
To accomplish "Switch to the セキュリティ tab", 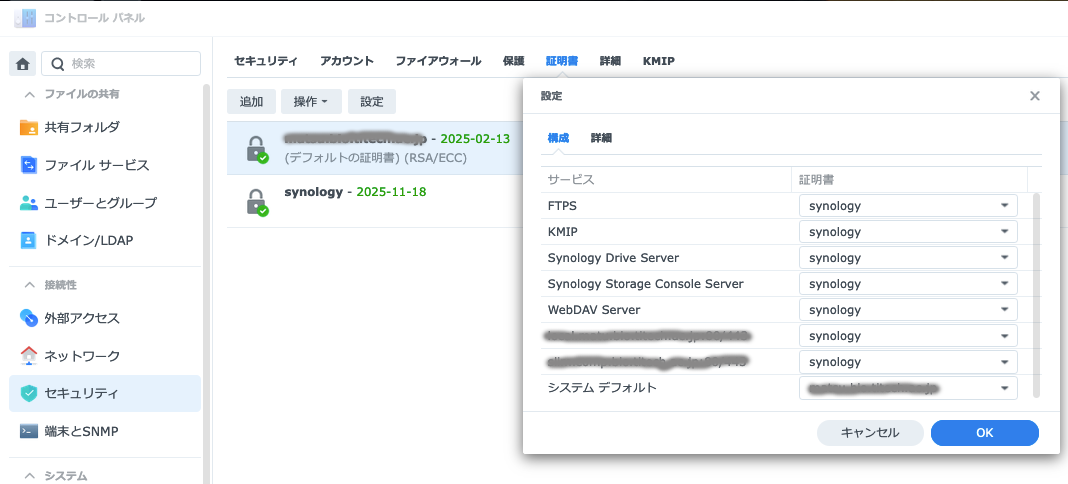I will coord(266,61).
